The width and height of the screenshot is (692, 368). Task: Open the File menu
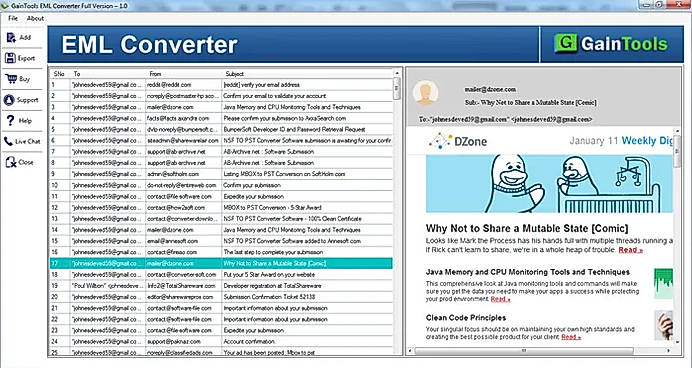tap(13, 18)
